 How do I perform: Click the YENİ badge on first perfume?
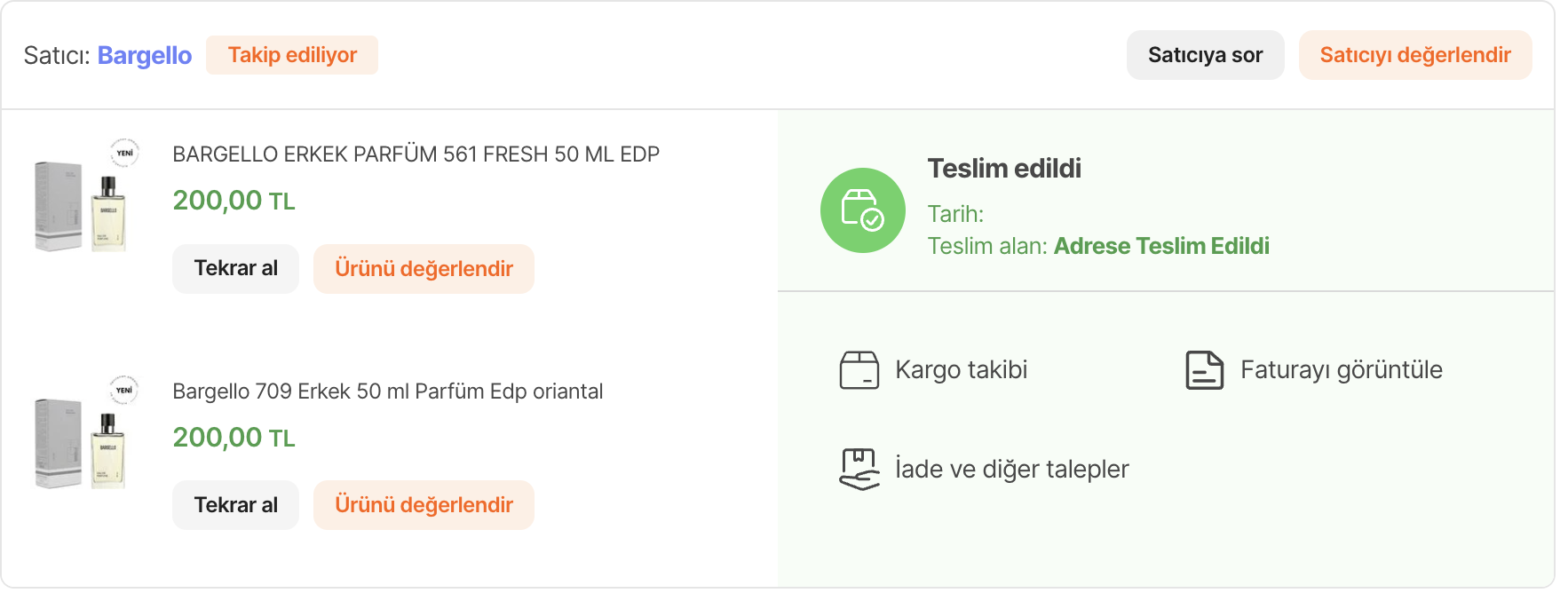(124, 153)
